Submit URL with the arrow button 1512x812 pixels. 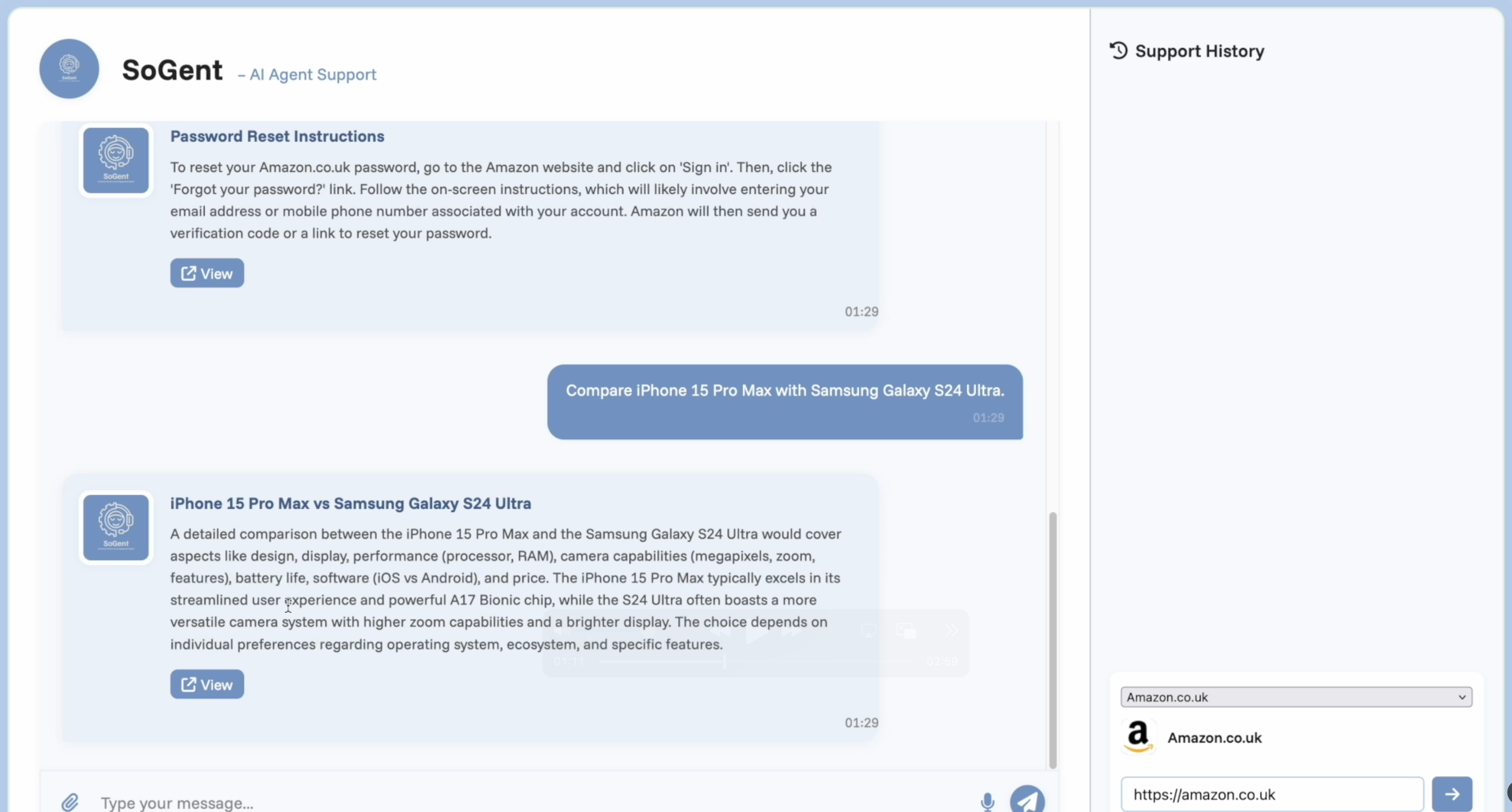click(x=1452, y=794)
